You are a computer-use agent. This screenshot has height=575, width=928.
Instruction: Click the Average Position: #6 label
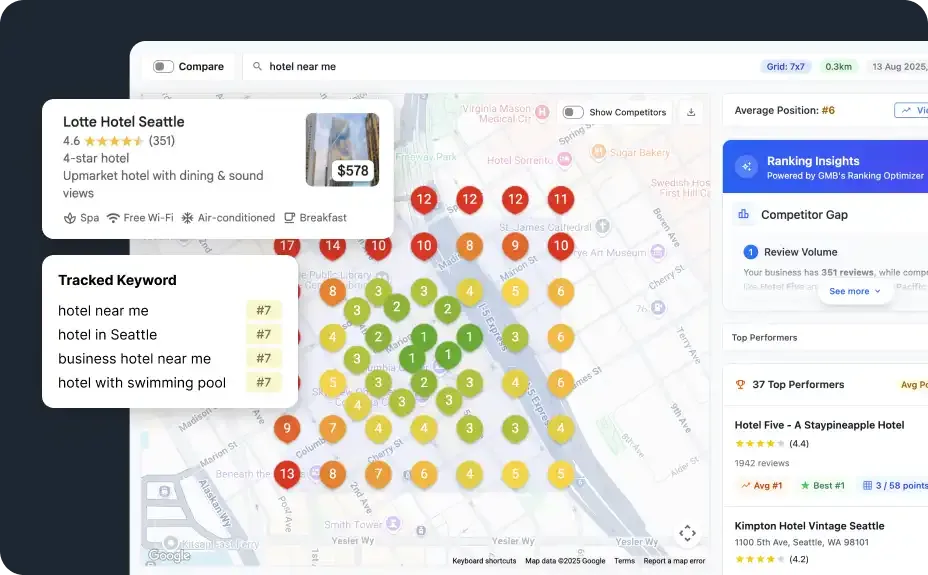784,110
